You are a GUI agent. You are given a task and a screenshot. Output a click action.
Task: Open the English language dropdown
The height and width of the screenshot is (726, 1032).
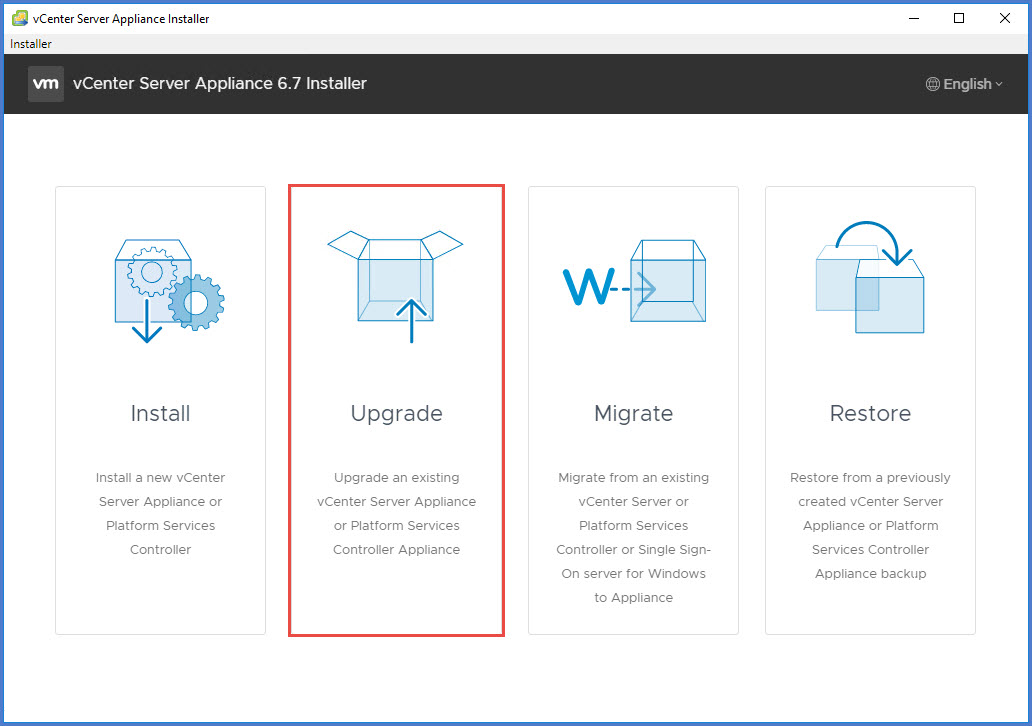966,85
